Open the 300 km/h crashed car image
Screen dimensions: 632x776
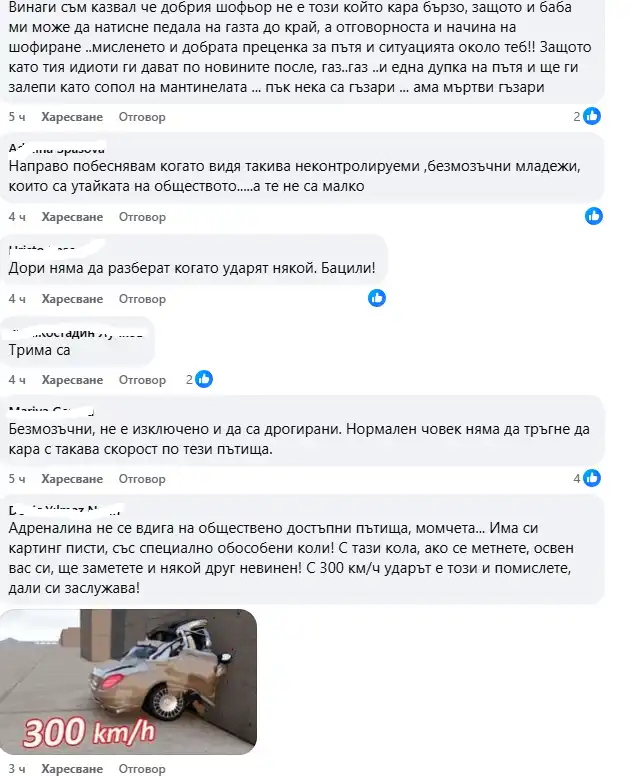(x=128, y=681)
